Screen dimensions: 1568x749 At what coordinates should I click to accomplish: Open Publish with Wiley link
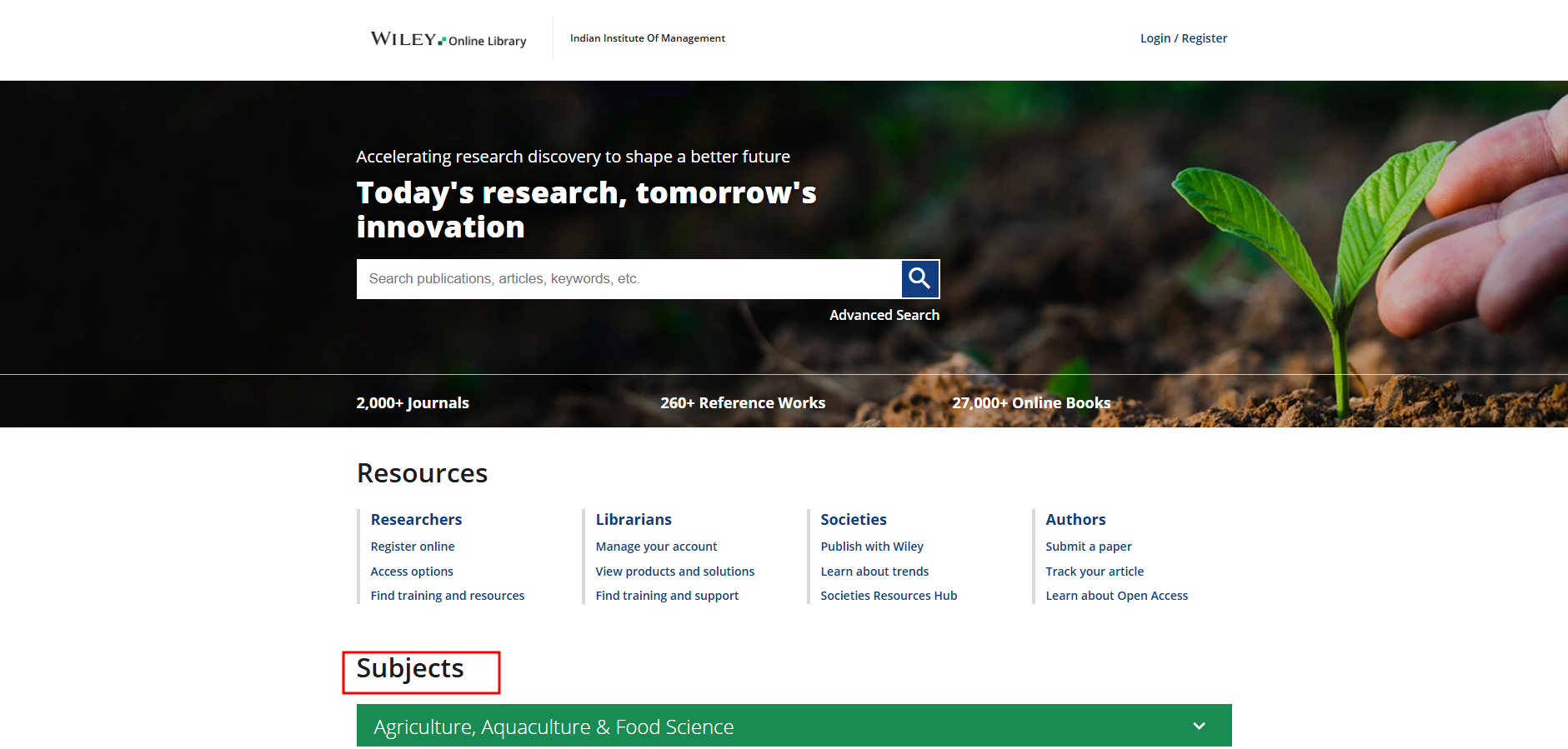pos(872,547)
